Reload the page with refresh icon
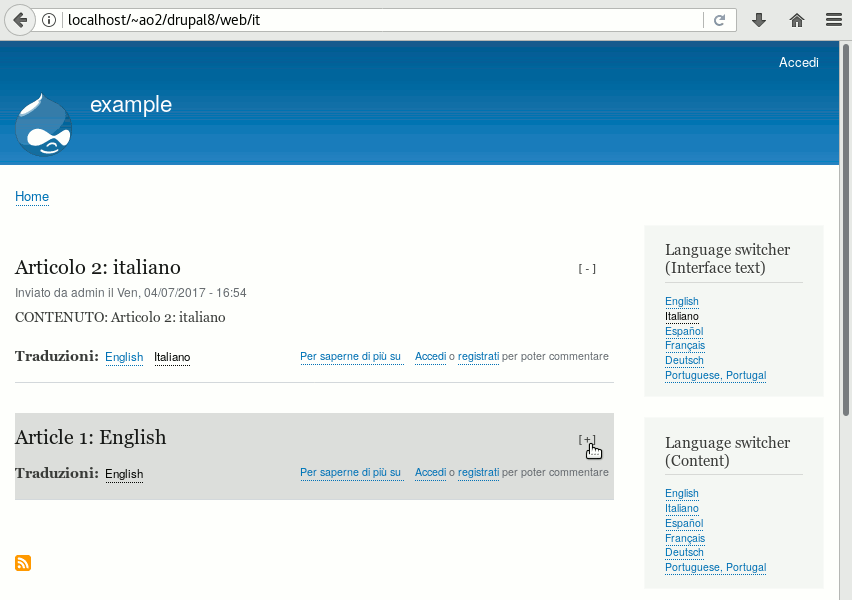Screen dimensions: 852x600 [x=719, y=21]
